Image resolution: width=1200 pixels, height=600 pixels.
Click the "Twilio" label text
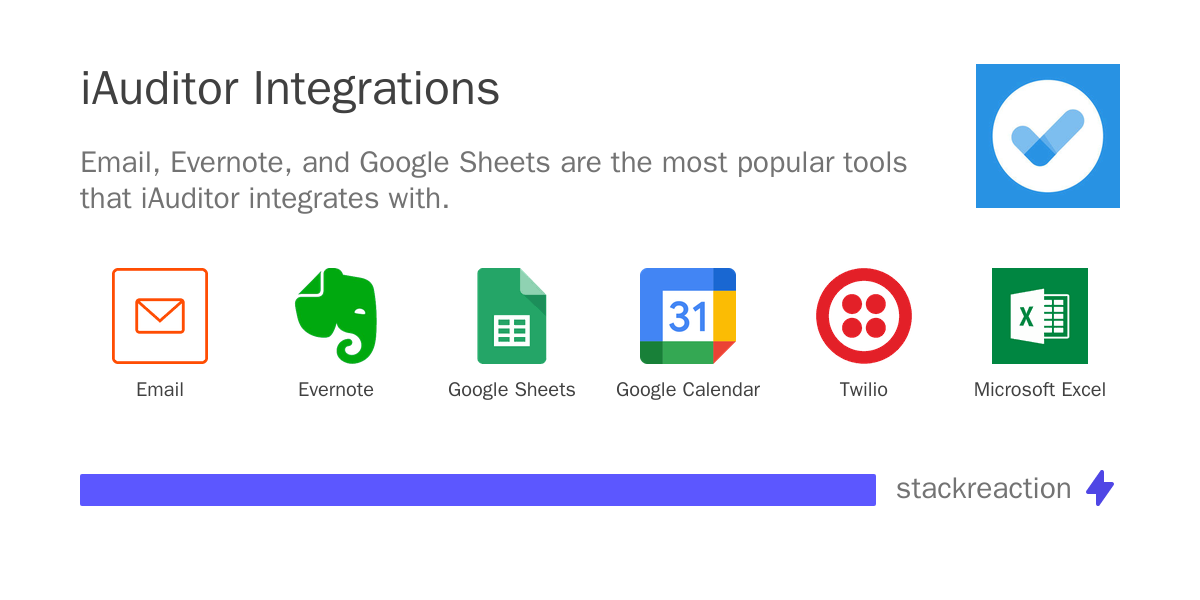tap(864, 390)
